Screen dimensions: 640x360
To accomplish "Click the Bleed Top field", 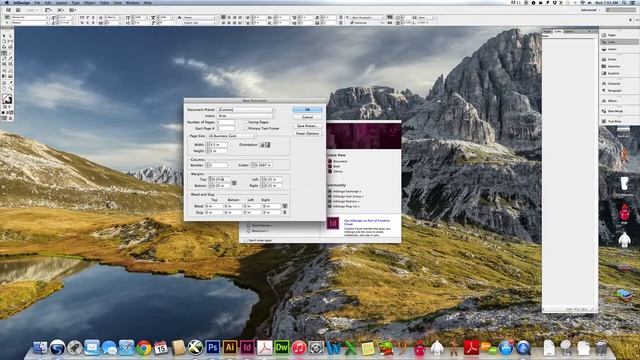I will 214,206.
